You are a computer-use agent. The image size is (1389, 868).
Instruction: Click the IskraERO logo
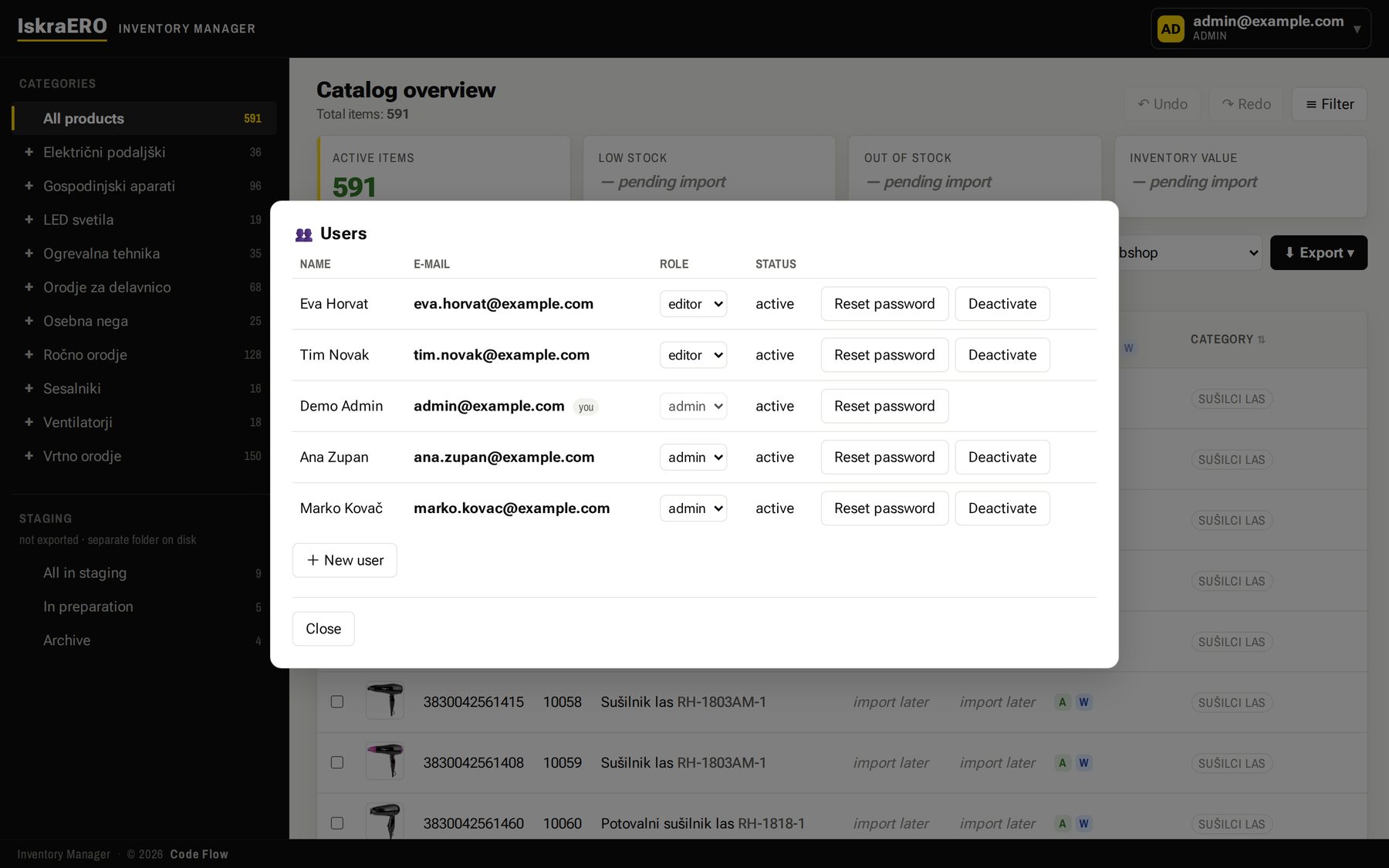coord(62,27)
